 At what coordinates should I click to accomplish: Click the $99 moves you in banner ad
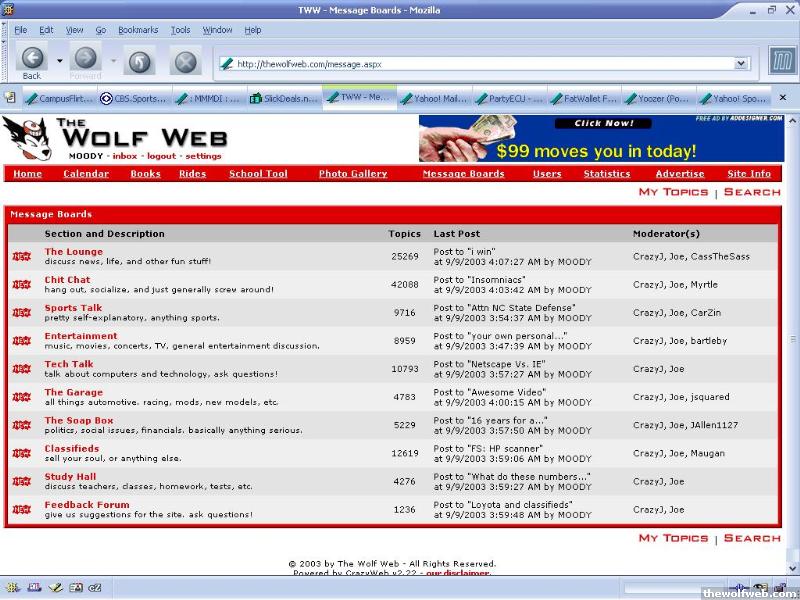click(596, 139)
